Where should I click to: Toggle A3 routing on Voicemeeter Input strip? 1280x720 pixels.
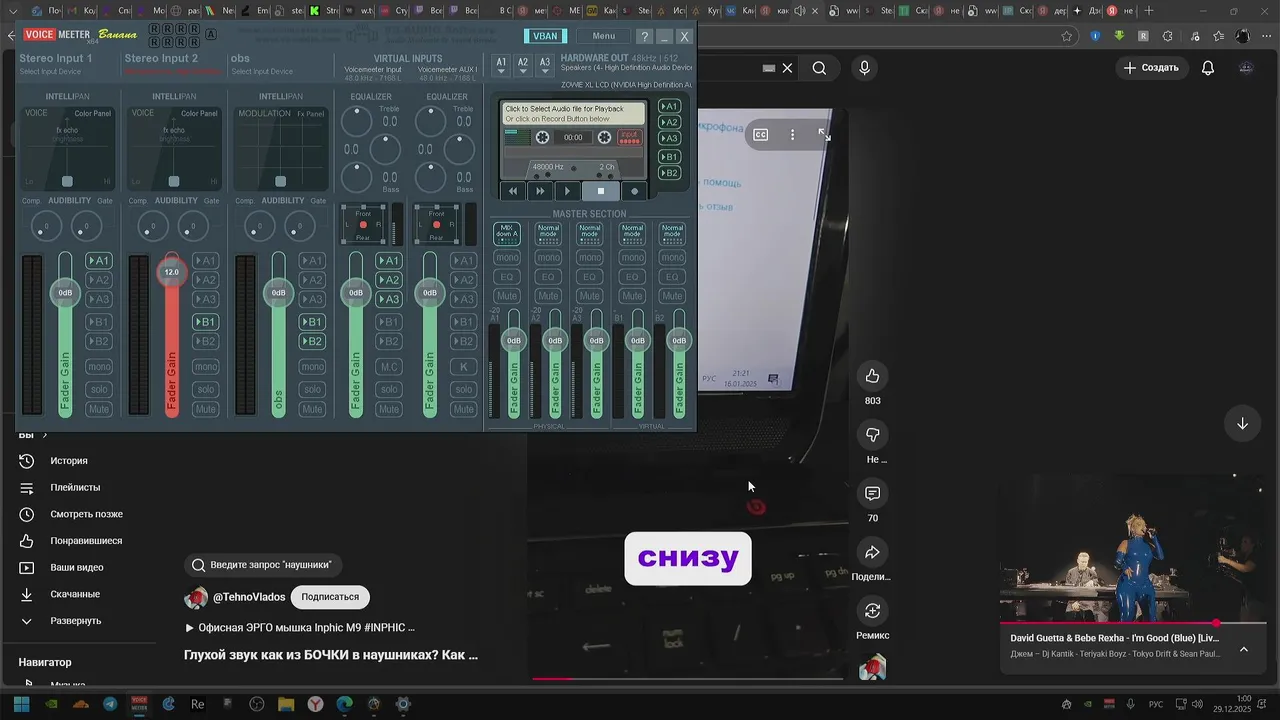point(389,299)
